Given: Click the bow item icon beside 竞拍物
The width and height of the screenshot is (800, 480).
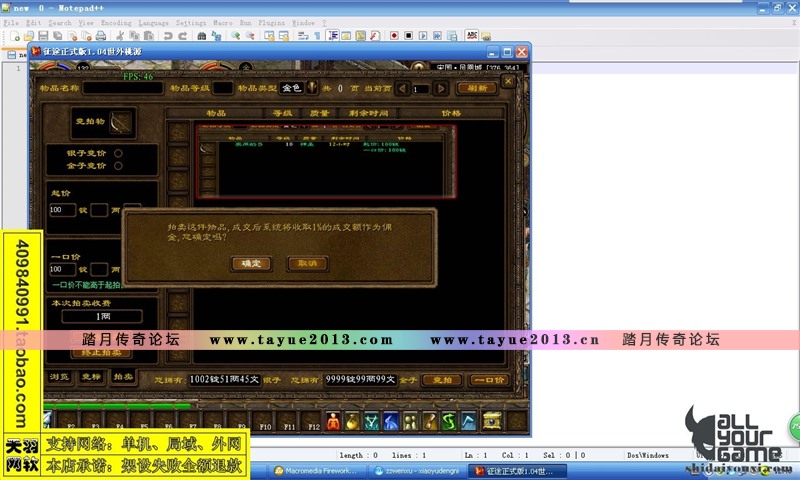Looking at the screenshot, I should (x=121, y=122).
